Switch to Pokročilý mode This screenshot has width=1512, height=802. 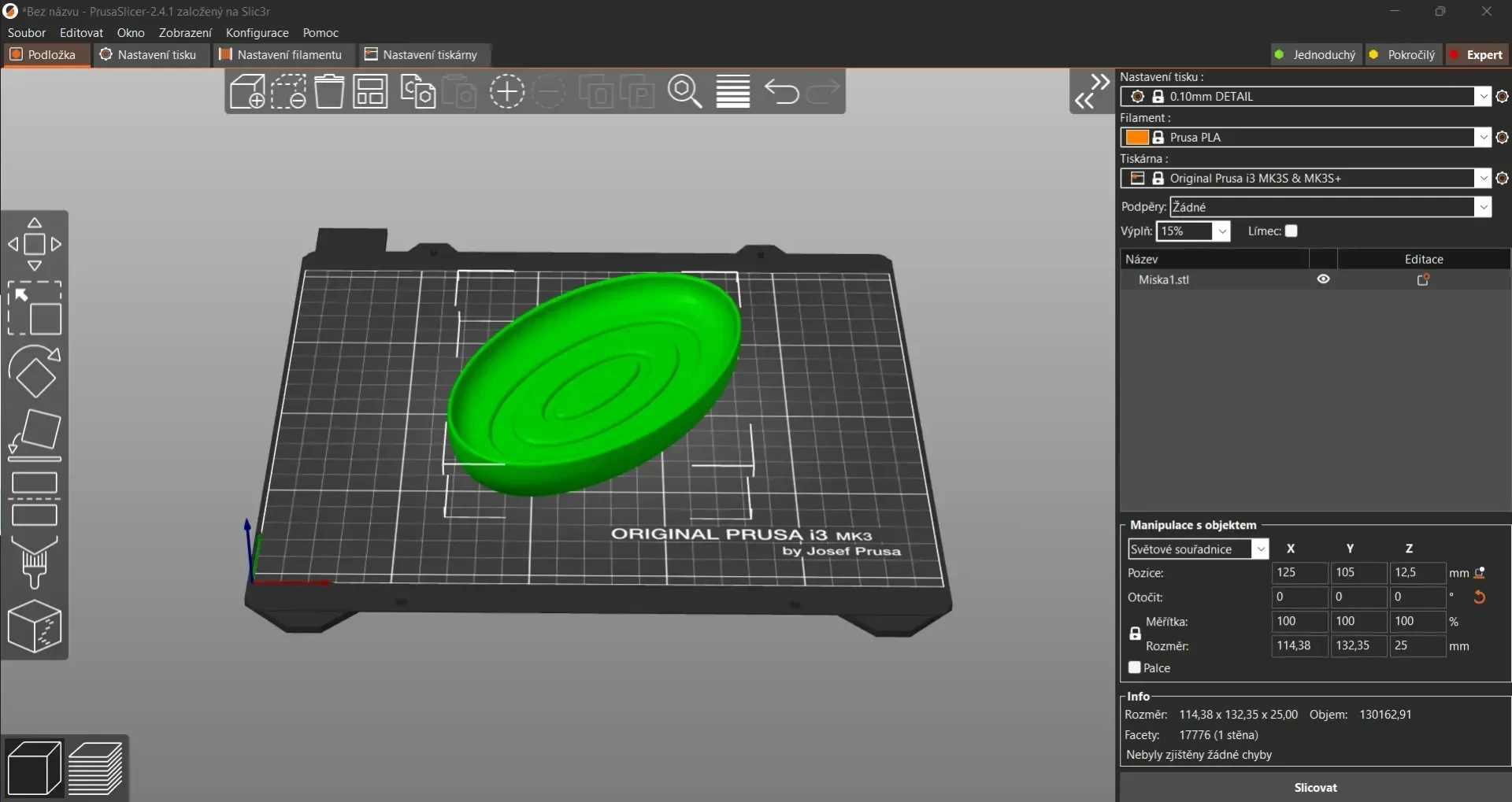pyautogui.click(x=1403, y=54)
